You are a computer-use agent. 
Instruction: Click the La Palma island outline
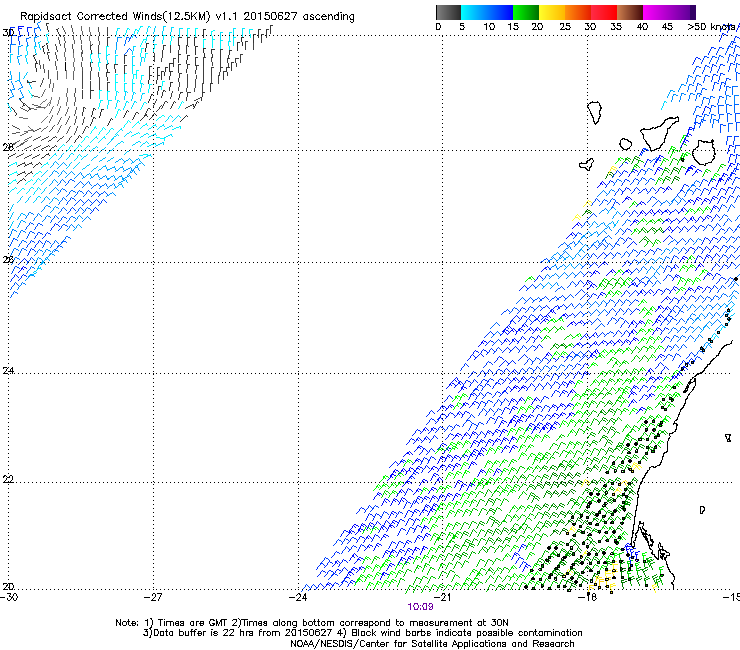point(595,112)
